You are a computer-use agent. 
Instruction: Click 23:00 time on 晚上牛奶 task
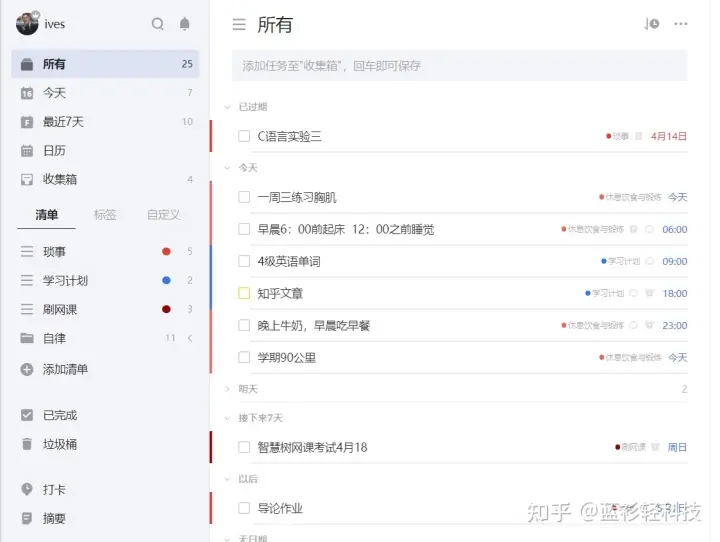675,325
